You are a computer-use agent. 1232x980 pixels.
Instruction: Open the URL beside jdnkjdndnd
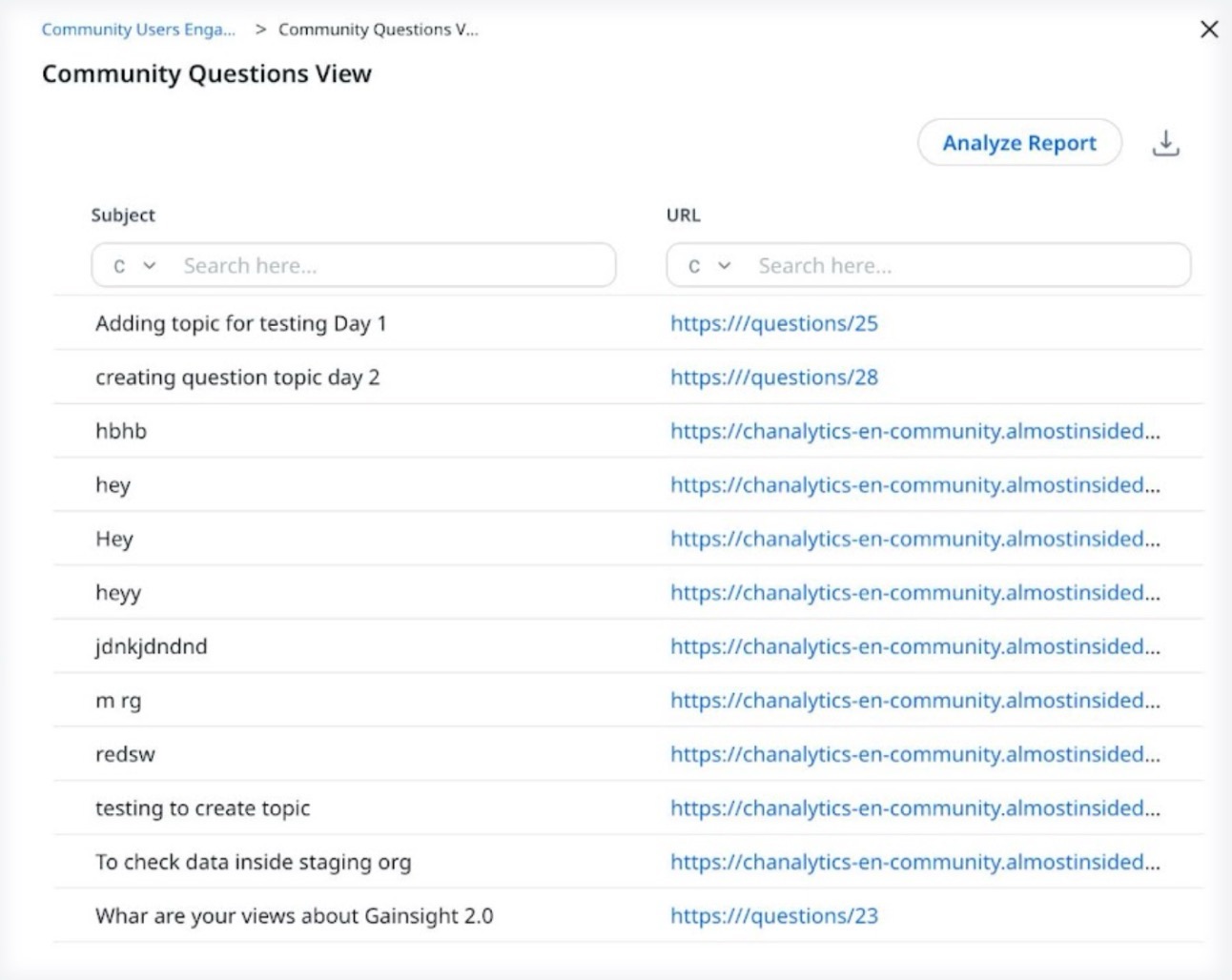click(915, 645)
